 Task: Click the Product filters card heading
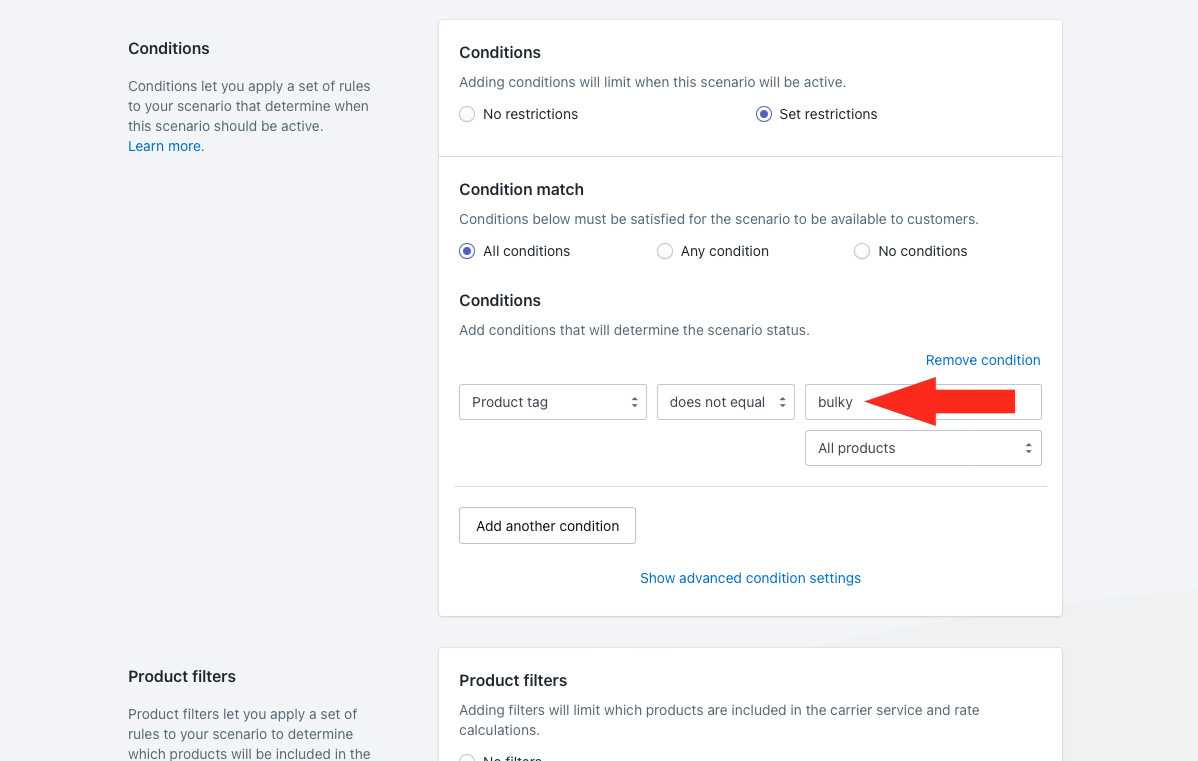point(513,680)
